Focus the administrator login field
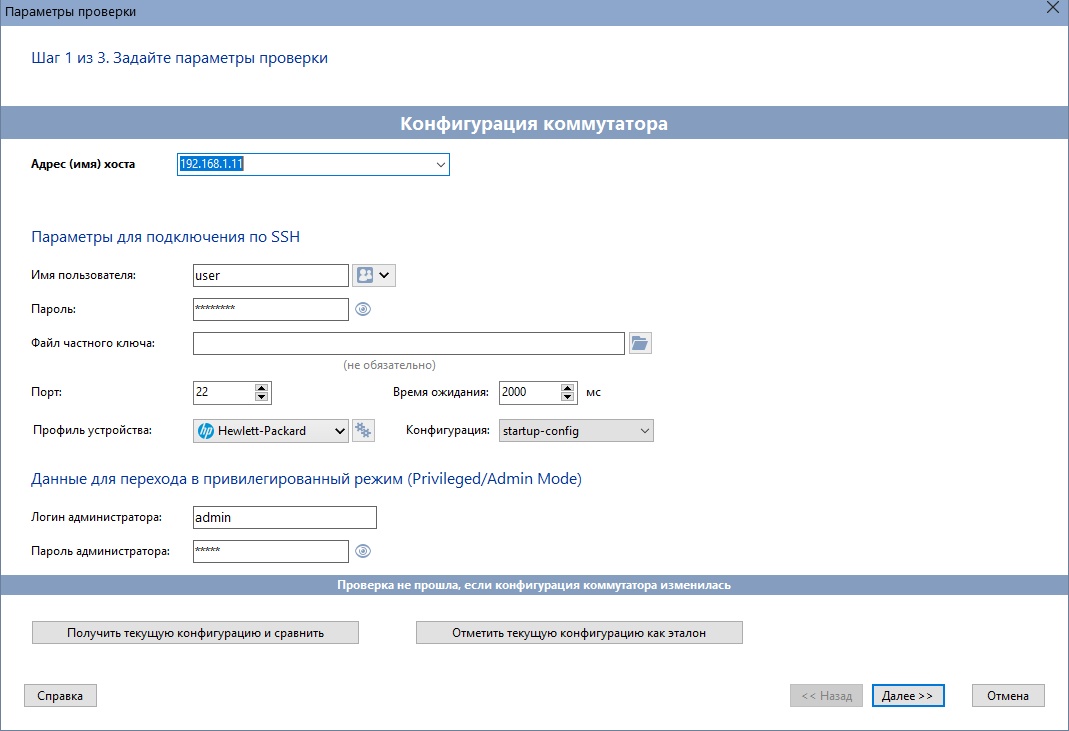This screenshot has width=1069, height=731. tap(284, 517)
